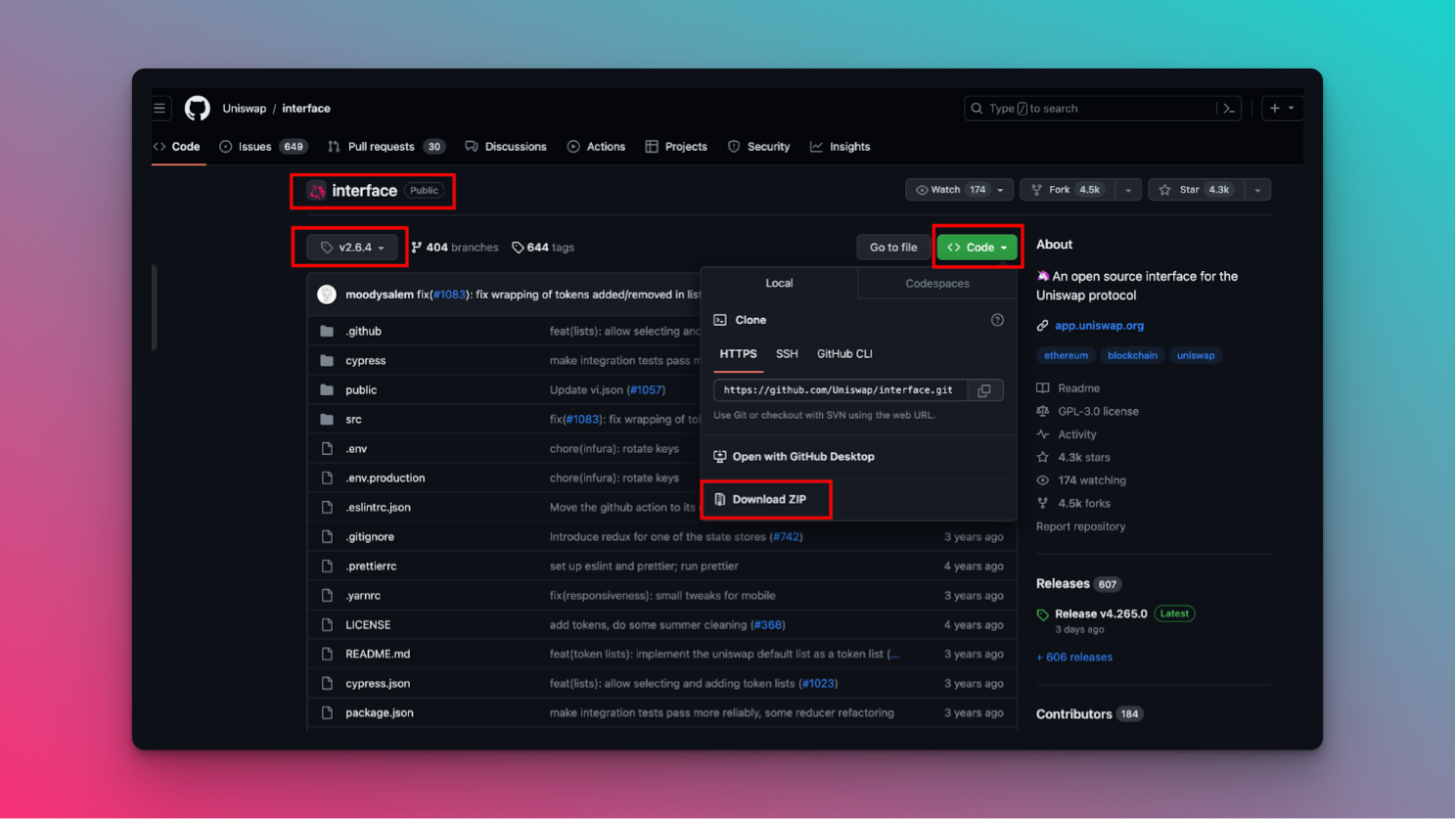Viewport: 1456px width, 819px height.
Task: Go to GitHub home via Octocat logo
Action: point(198,109)
